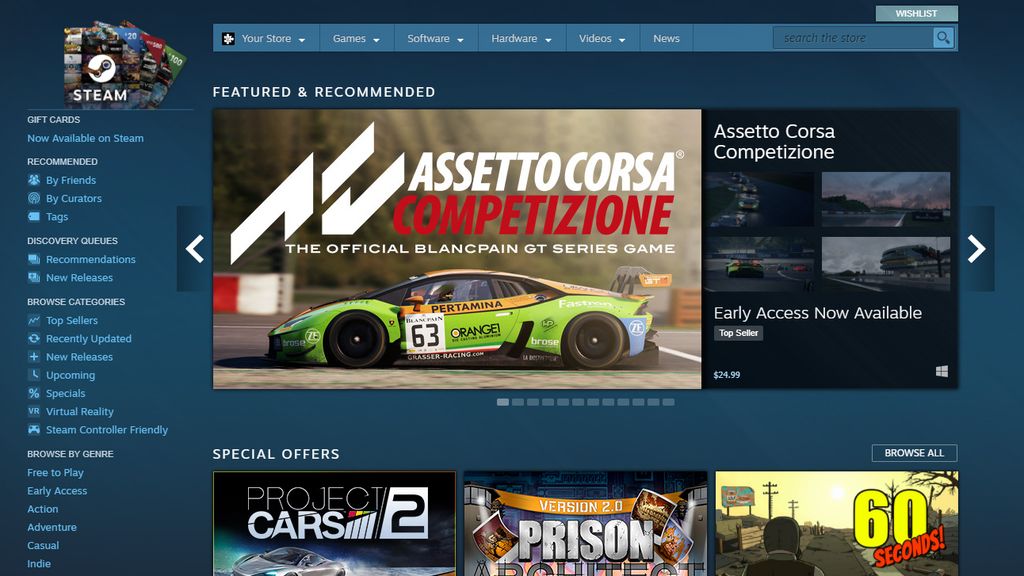Open the Free to Play genre link
This screenshot has height=576, width=1024.
[x=55, y=472]
